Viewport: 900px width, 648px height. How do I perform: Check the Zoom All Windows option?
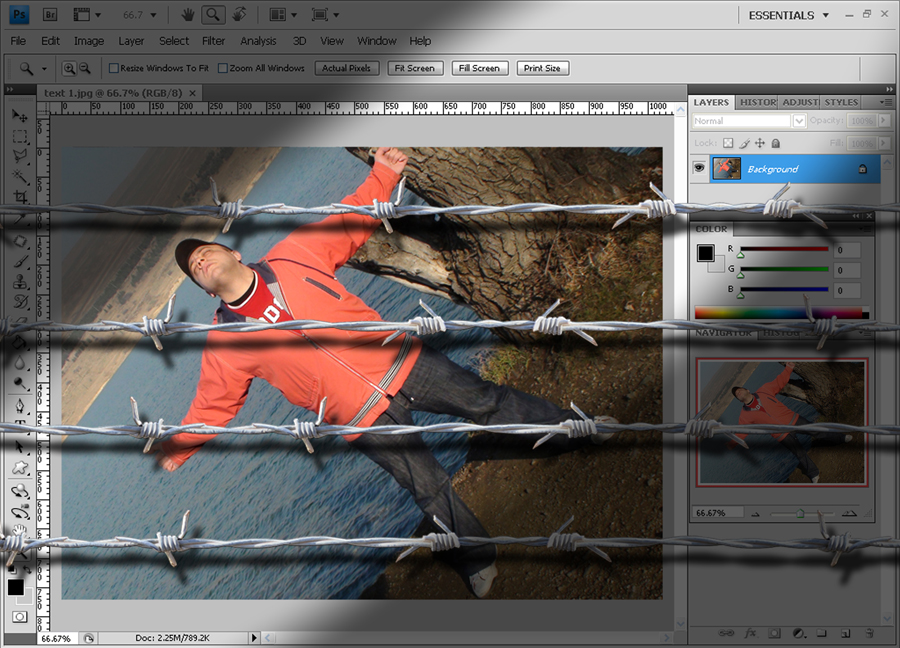tap(222, 68)
